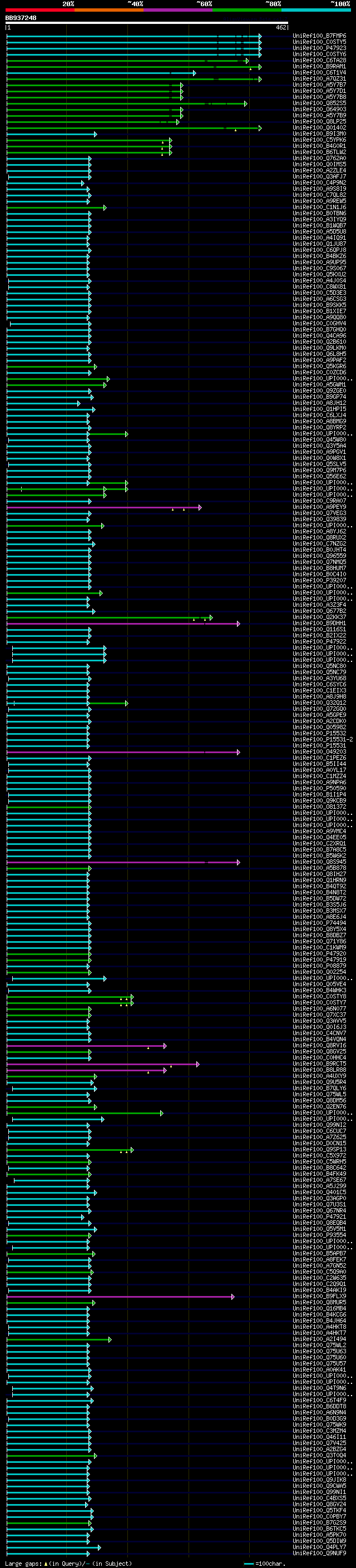Select the green ~80% identity legend segment
The image size is (356, 1568).
(x=247, y=10)
